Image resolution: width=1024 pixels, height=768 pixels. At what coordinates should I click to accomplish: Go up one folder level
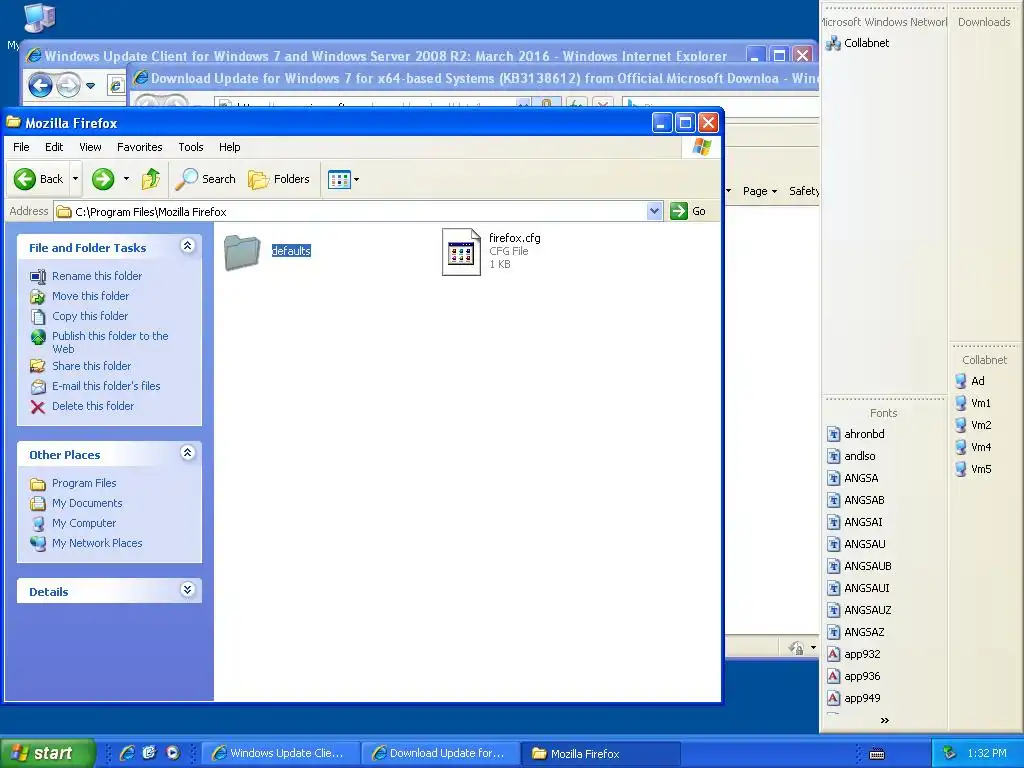(x=151, y=179)
